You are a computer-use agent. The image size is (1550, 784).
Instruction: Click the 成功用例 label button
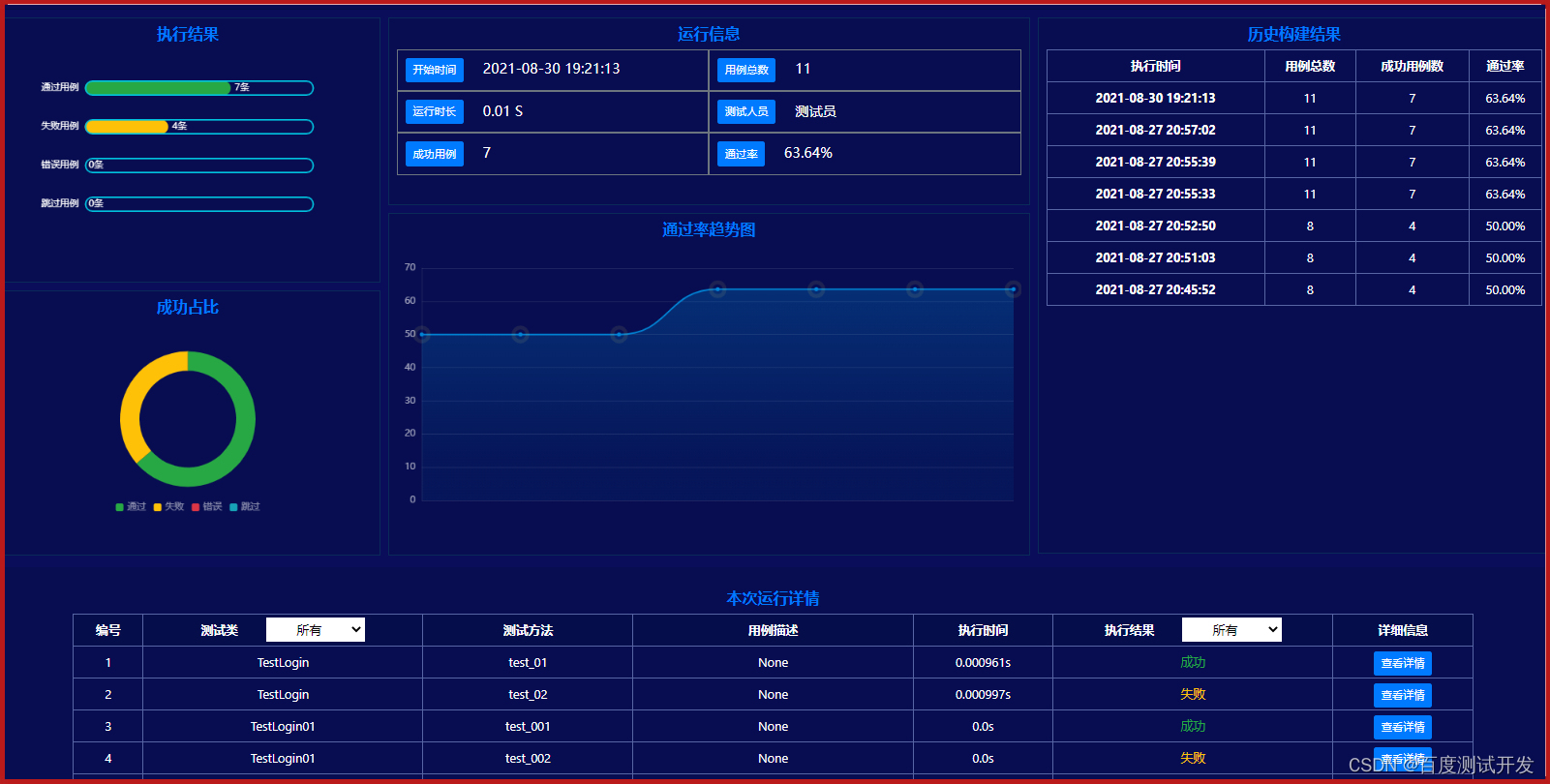[435, 154]
